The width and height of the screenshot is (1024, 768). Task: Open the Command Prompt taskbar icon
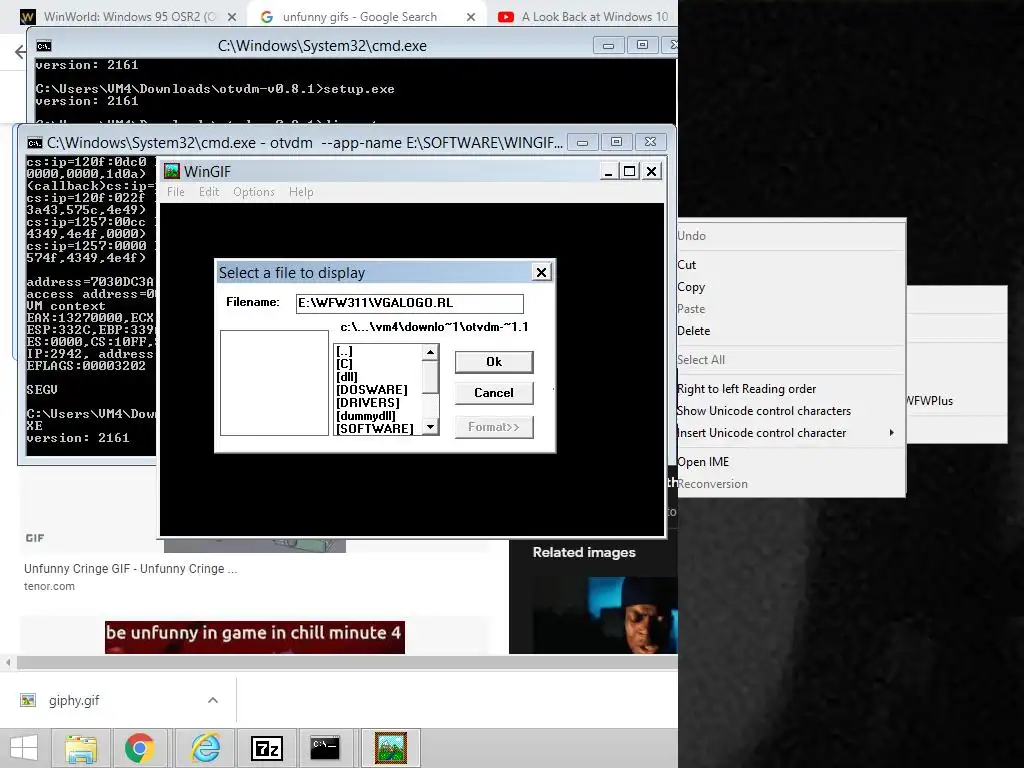(325, 748)
